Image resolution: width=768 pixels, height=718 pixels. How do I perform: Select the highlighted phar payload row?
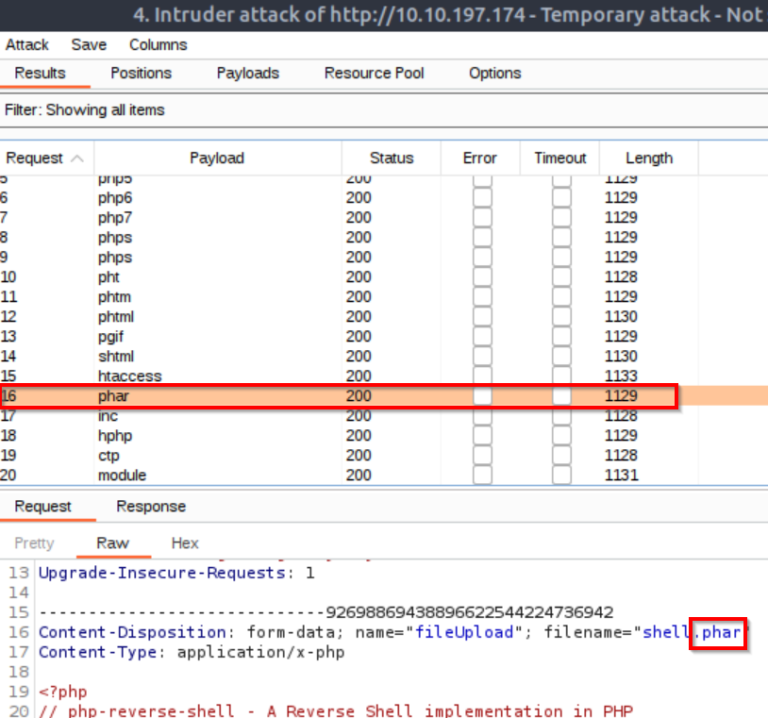(384, 396)
